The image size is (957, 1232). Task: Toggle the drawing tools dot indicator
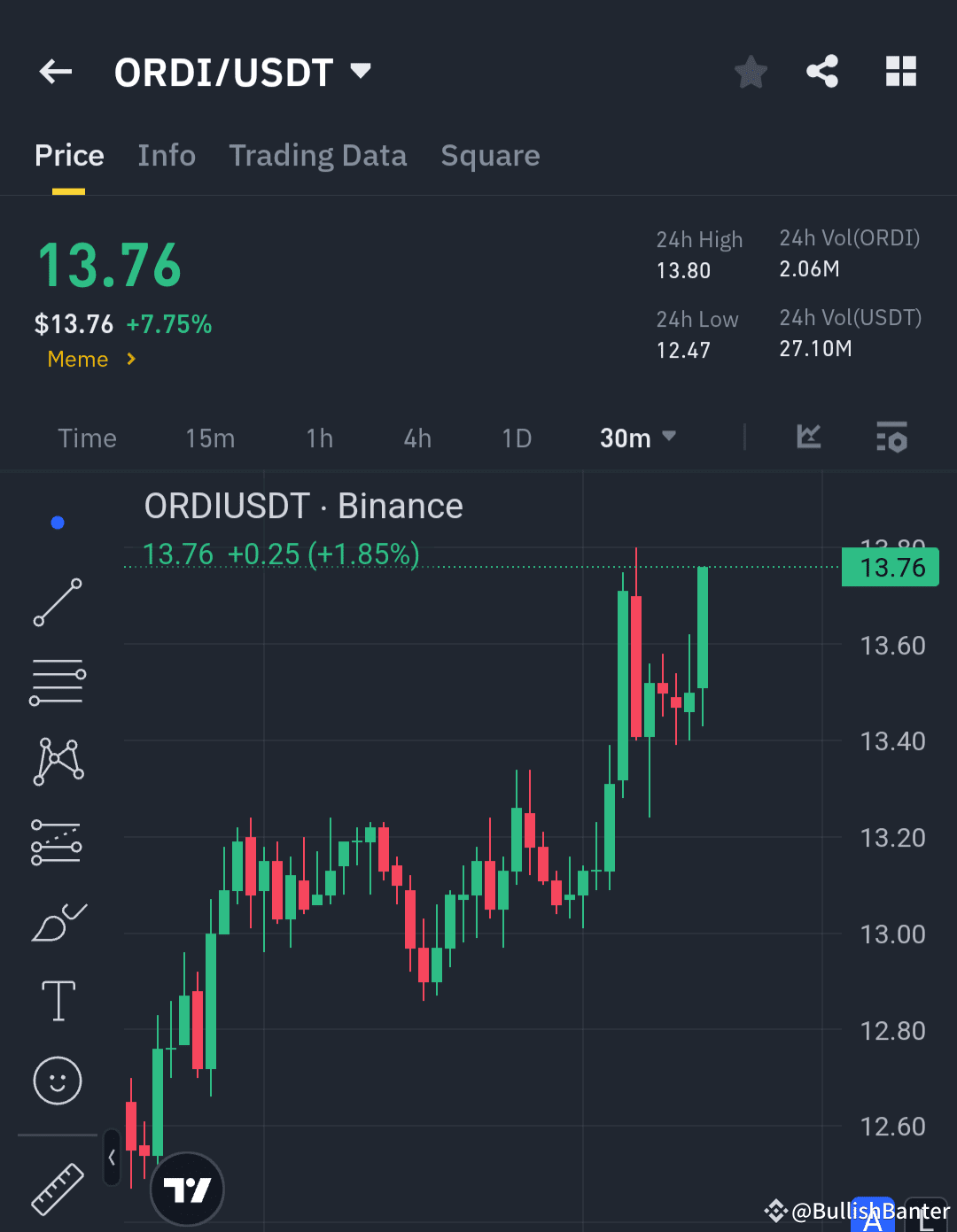coord(57,522)
